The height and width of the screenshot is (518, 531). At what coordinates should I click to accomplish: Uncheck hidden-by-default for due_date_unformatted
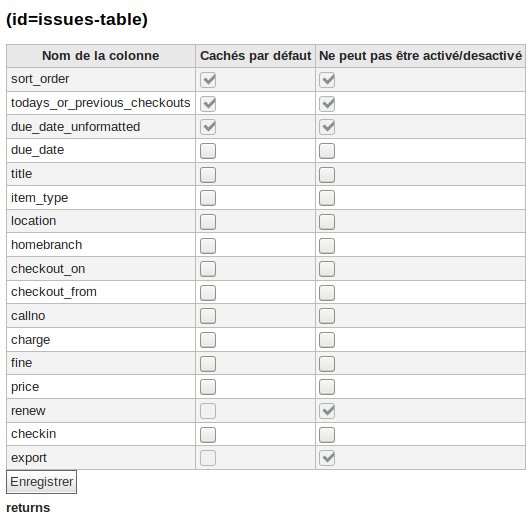pyautogui.click(x=208, y=127)
